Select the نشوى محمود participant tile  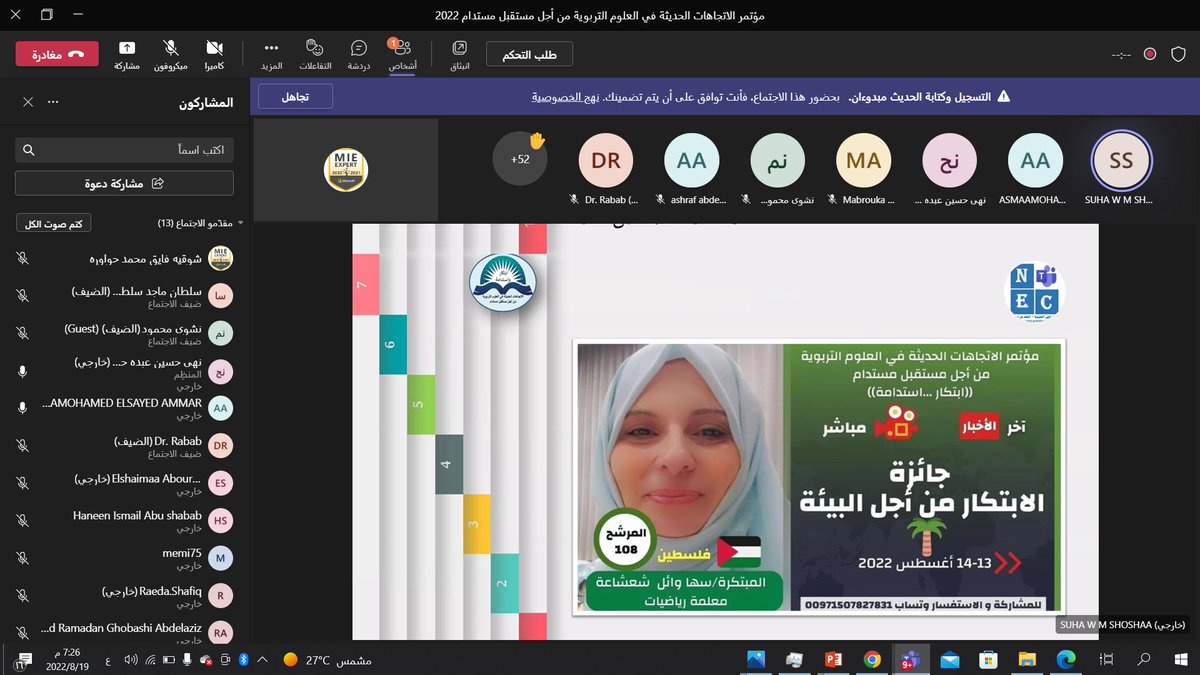(x=778, y=170)
